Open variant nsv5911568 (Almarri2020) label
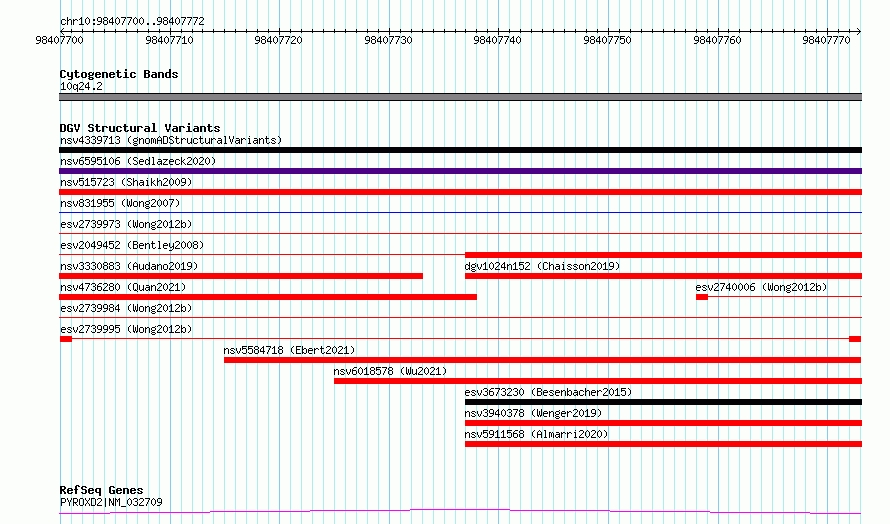The image size is (890, 524). tap(536, 434)
